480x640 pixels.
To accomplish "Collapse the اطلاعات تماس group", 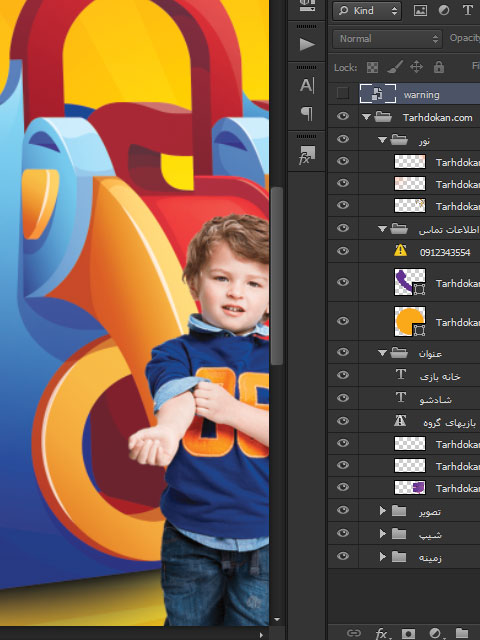I will click(x=382, y=229).
